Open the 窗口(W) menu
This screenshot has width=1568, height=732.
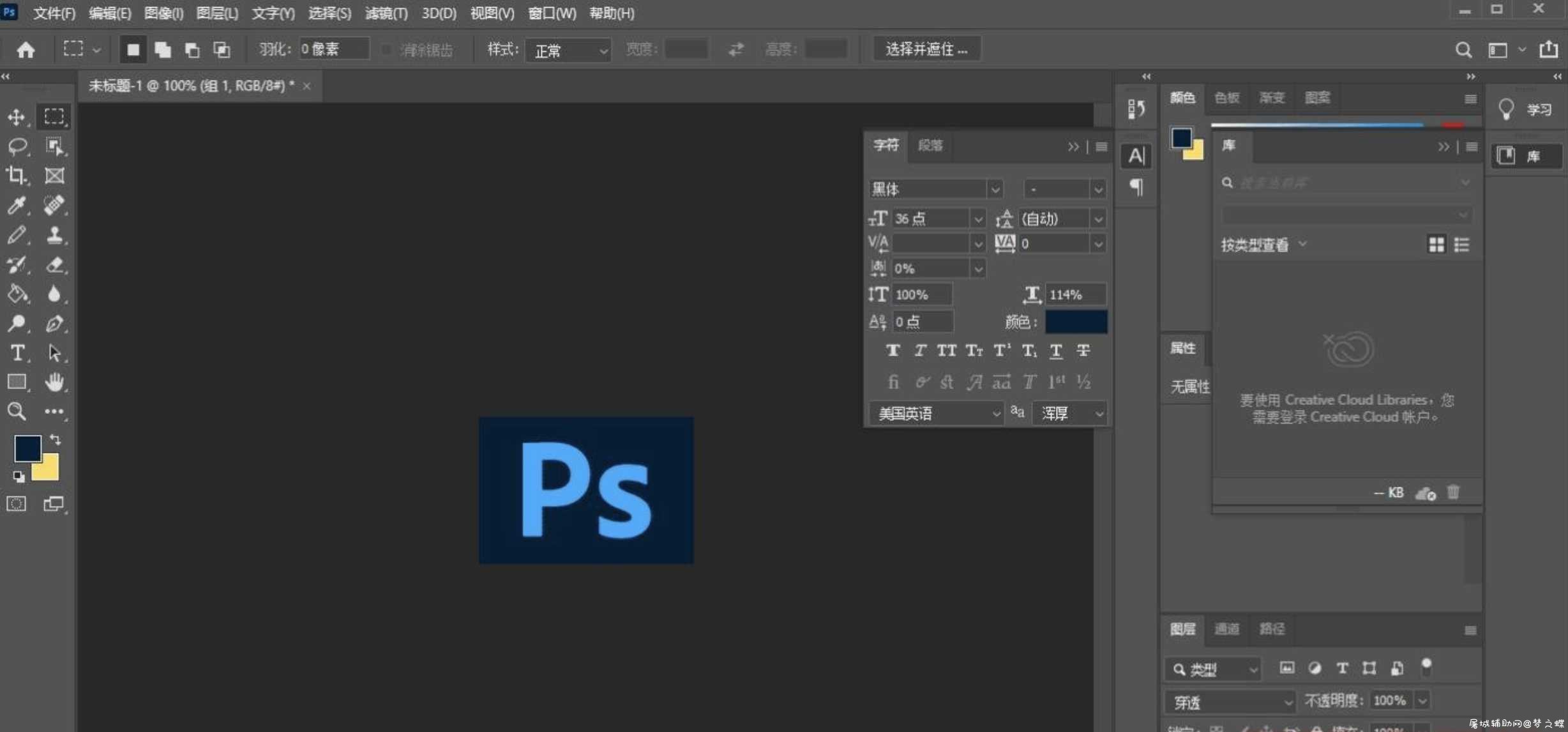coord(552,13)
